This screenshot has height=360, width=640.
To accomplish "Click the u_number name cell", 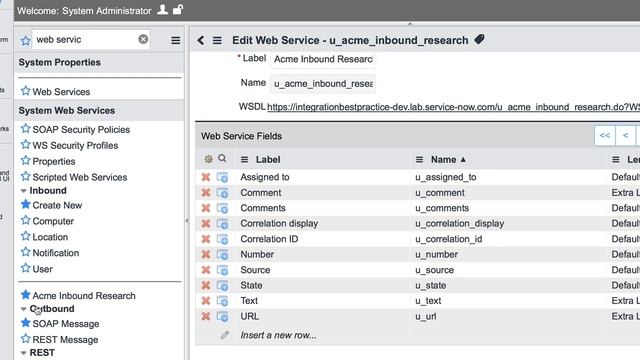I will (436, 255).
